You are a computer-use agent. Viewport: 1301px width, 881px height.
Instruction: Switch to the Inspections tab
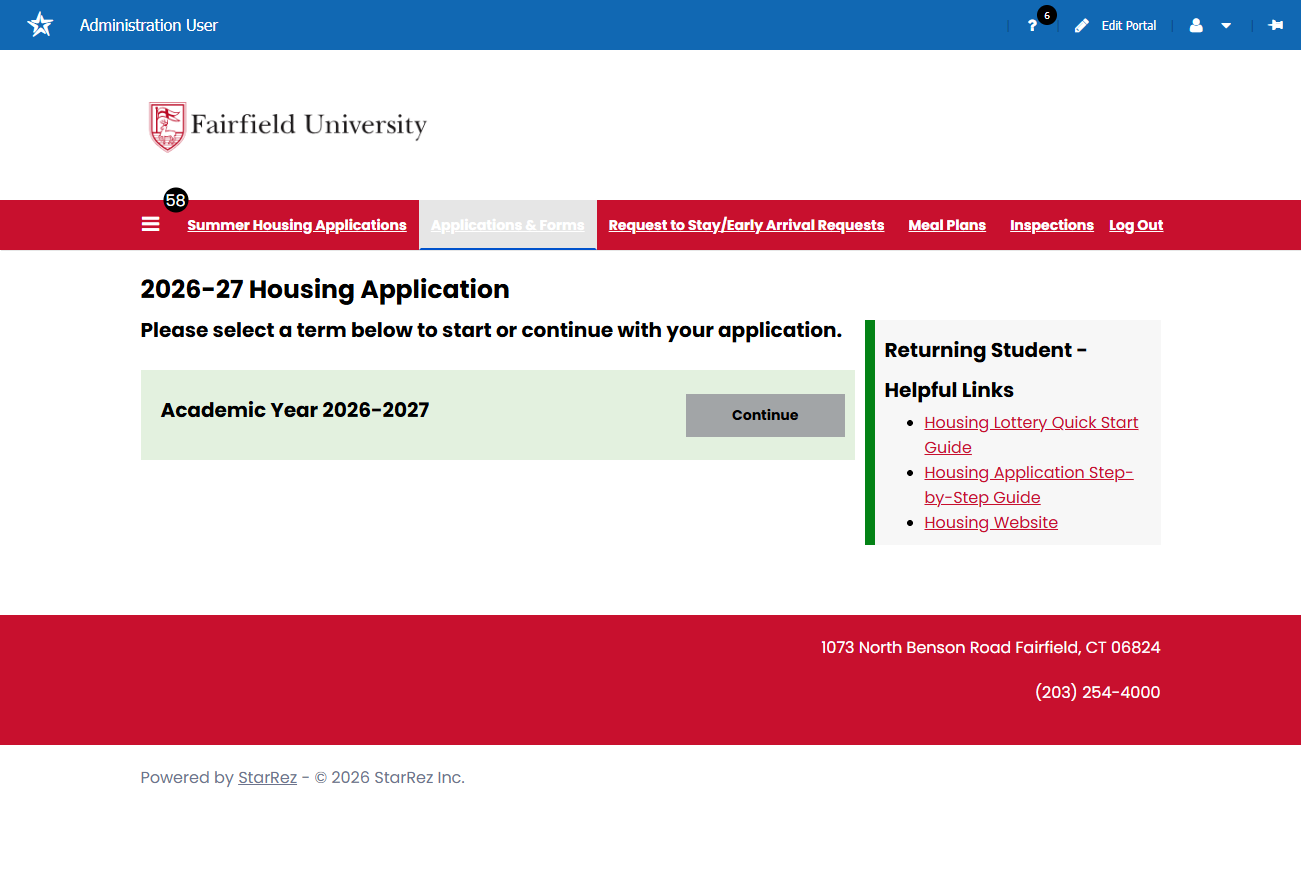click(1052, 225)
